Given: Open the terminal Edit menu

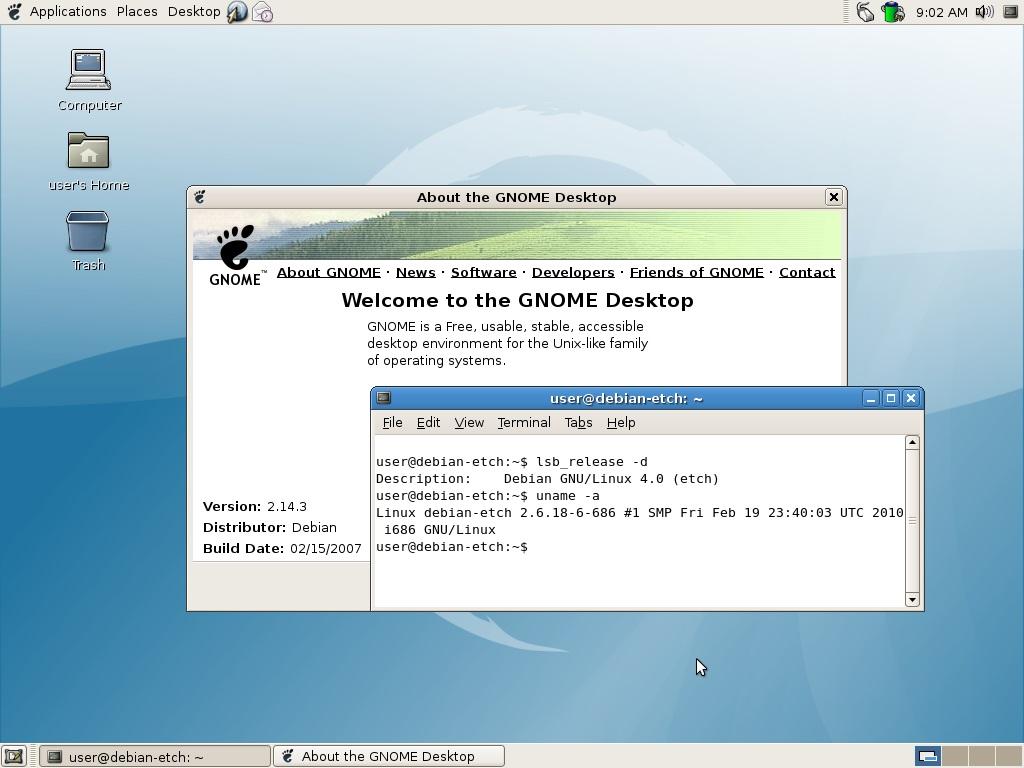Looking at the screenshot, I should 428,423.
